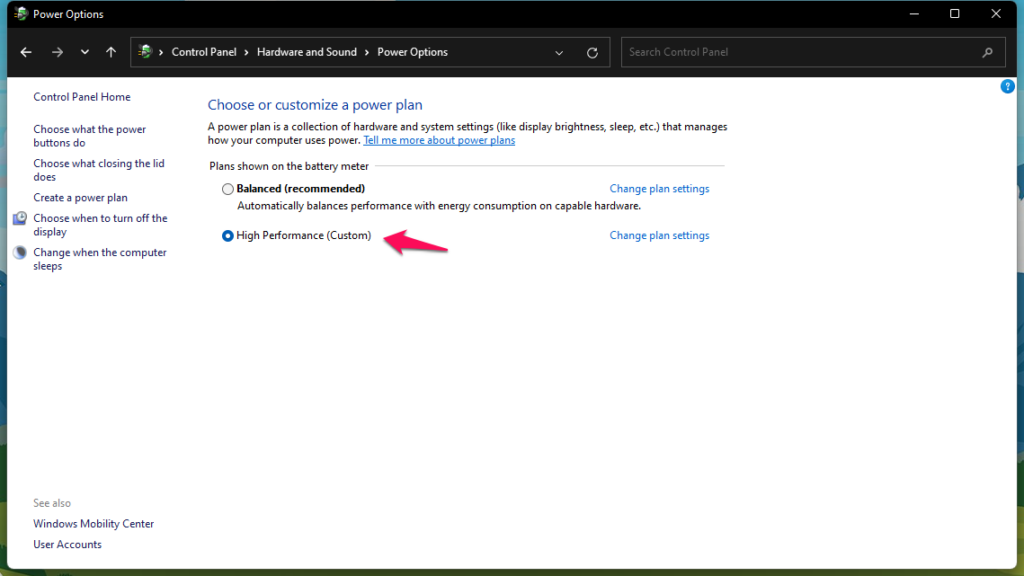Click the search magnifier icon
The image size is (1024, 576).
pos(987,52)
